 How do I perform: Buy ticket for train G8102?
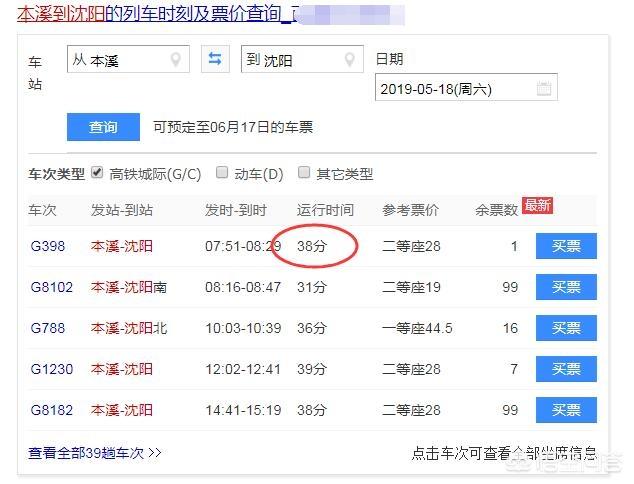coord(566,287)
